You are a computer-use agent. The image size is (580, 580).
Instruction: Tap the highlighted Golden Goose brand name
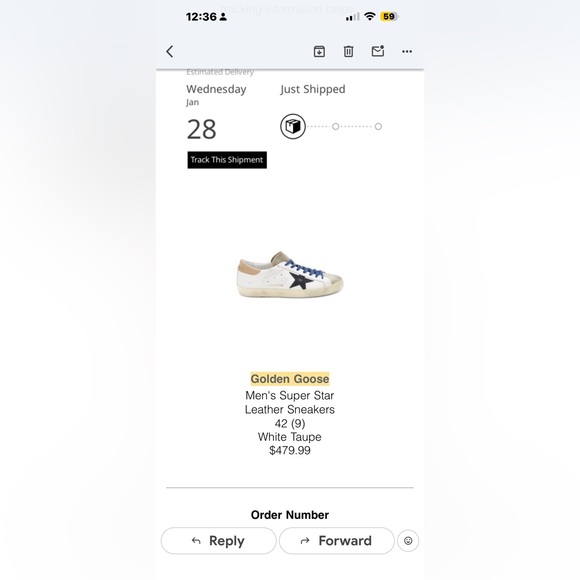[x=290, y=379]
